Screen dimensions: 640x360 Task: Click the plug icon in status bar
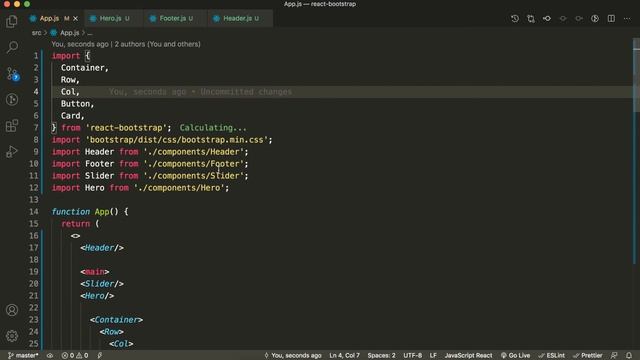pos(100,356)
